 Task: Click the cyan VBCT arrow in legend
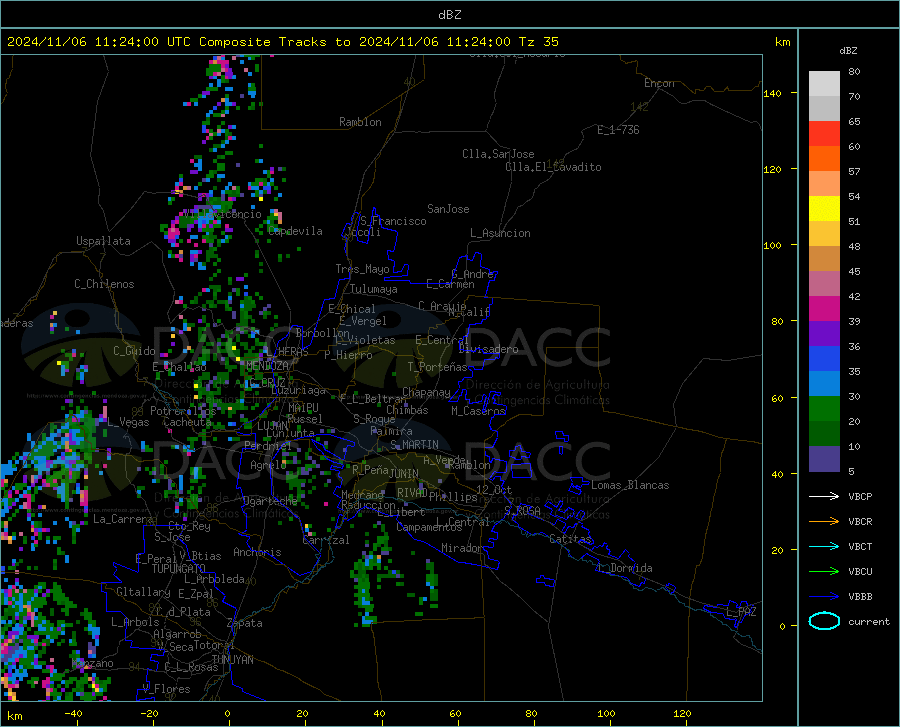[x=824, y=546]
